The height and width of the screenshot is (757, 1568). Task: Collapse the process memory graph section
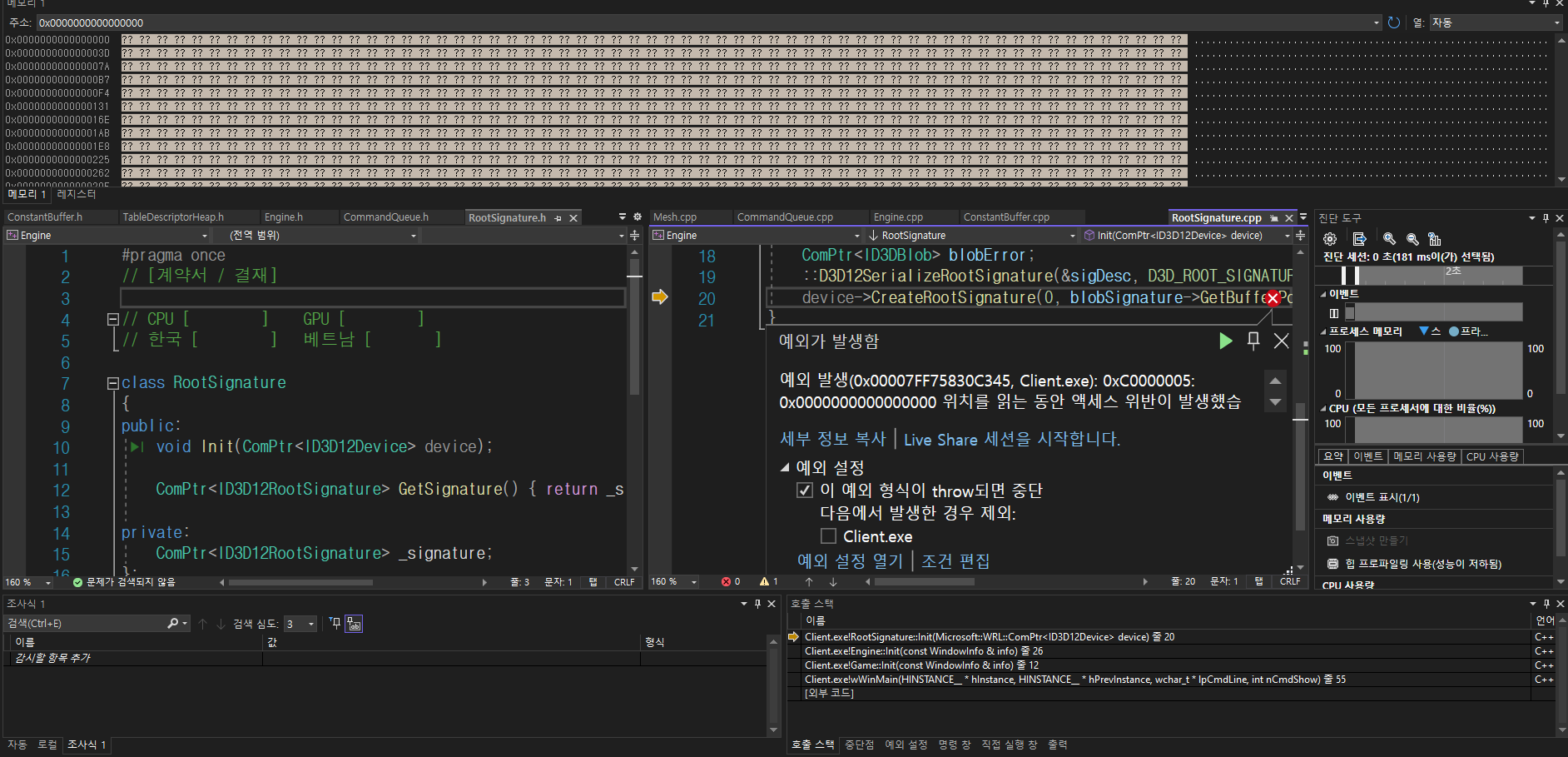(x=1323, y=331)
